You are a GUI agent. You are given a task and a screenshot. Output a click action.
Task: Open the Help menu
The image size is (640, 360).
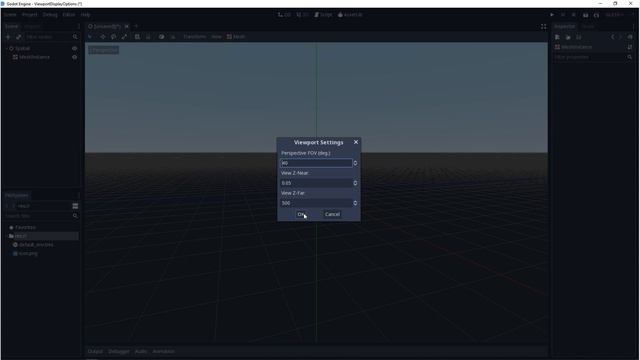[85, 15]
